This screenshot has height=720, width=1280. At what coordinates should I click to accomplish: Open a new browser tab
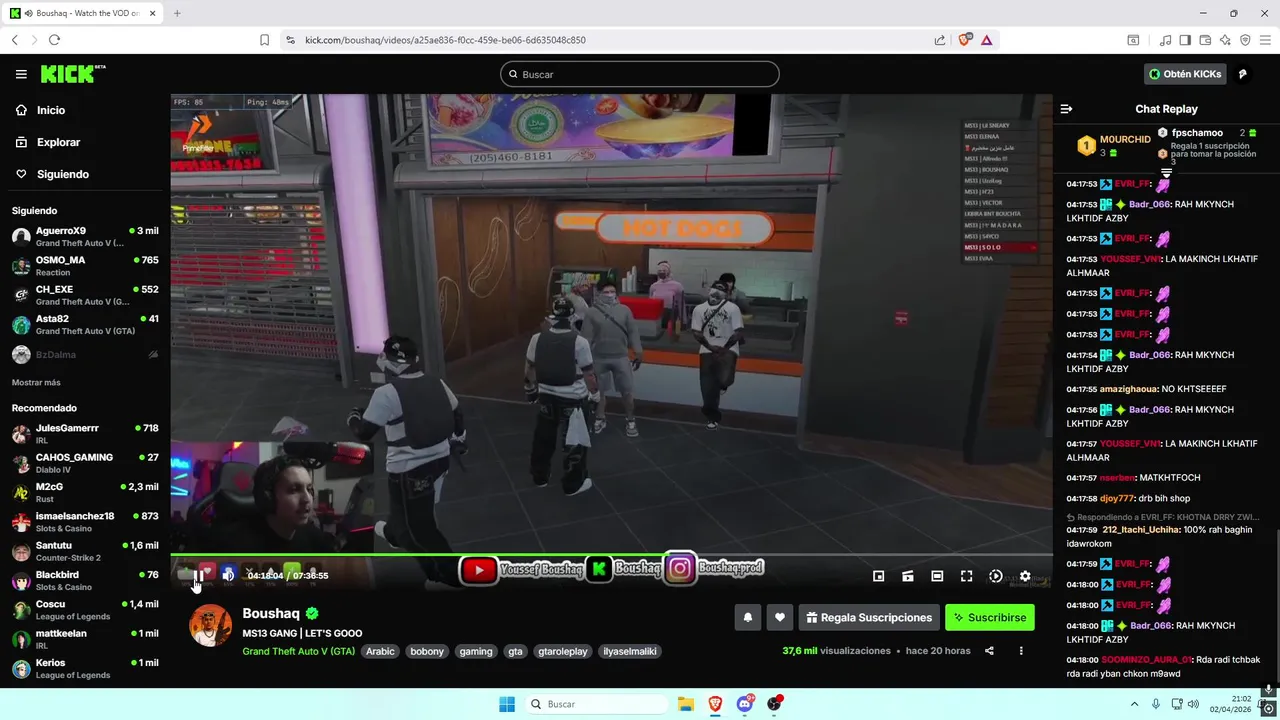coord(177,13)
